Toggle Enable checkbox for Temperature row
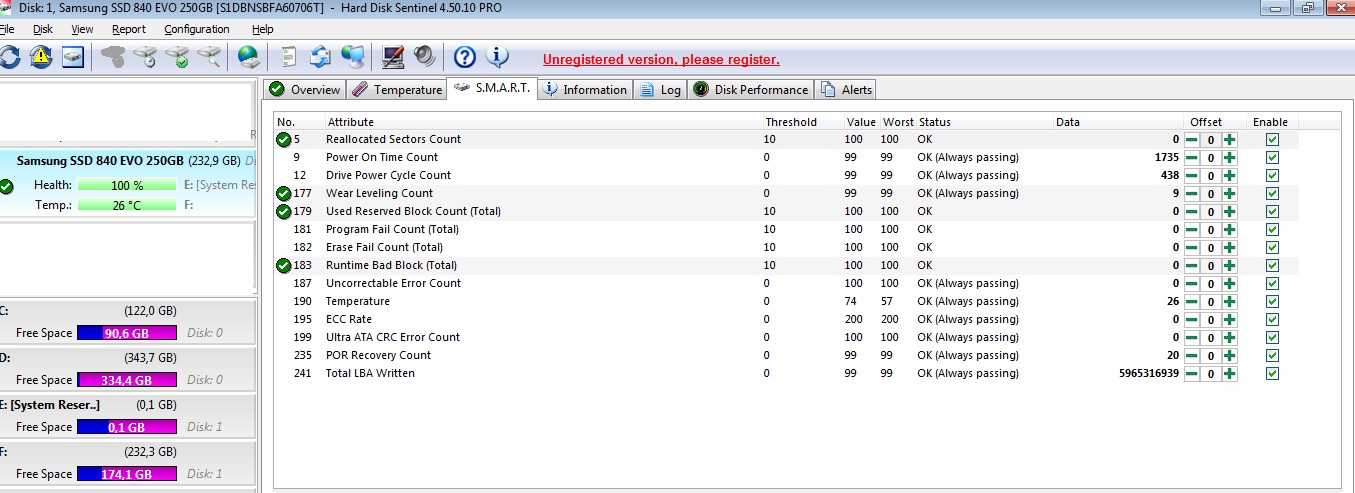The image size is (1355, 493). 1272,301
